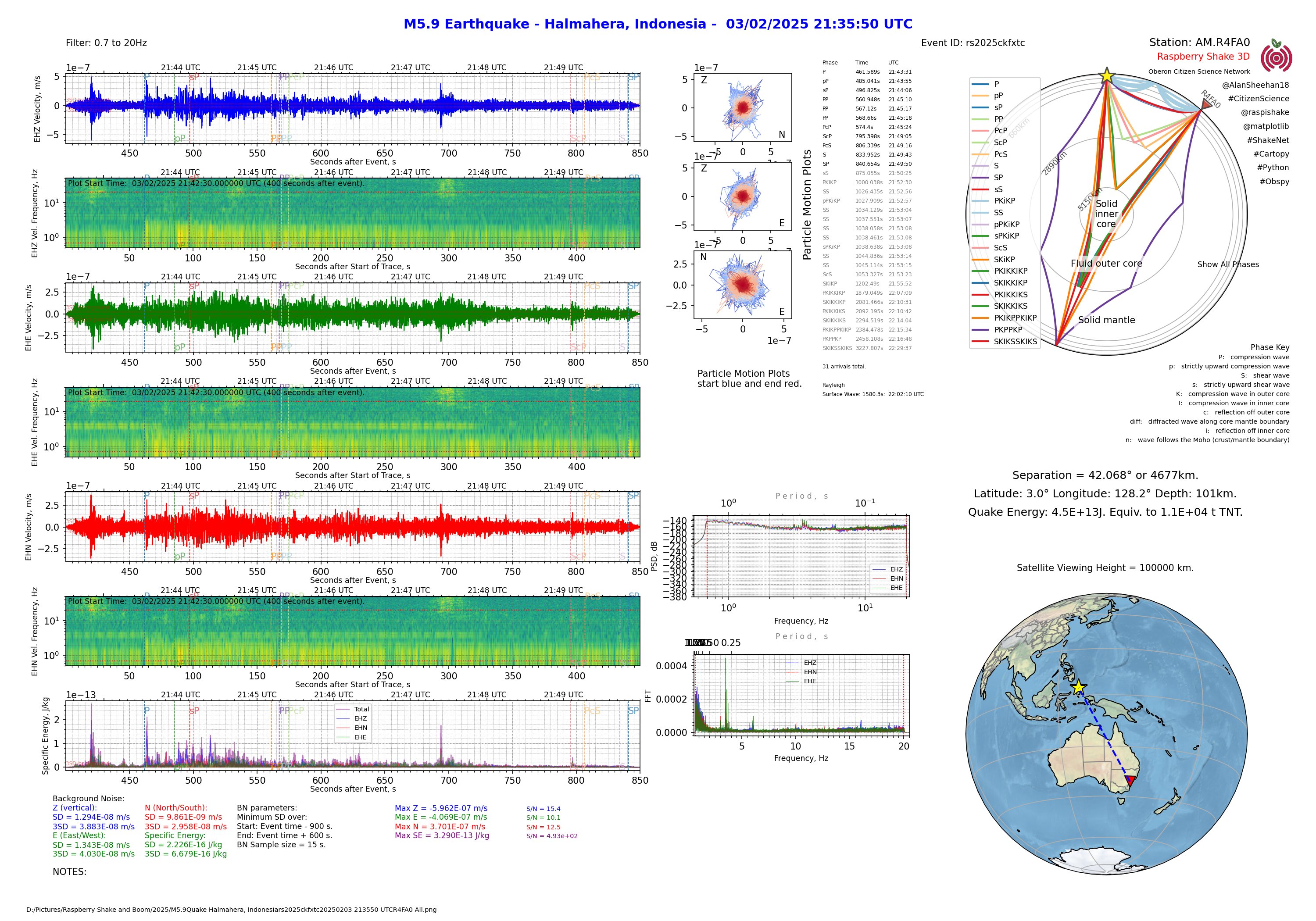Click the Event ID rs2025ckfxtc text

(x=973, y=43)
